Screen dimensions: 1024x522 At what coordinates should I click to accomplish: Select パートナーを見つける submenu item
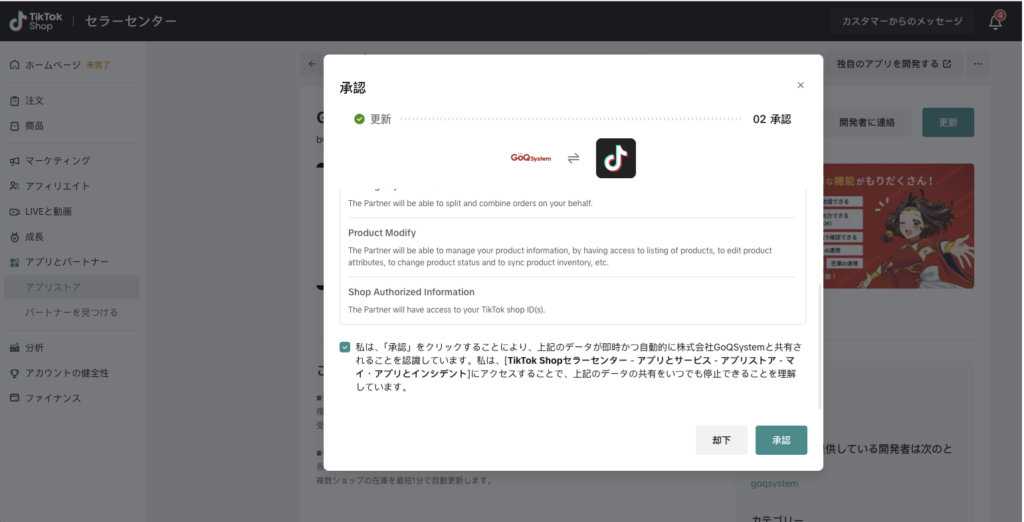(x=71, y=313)
